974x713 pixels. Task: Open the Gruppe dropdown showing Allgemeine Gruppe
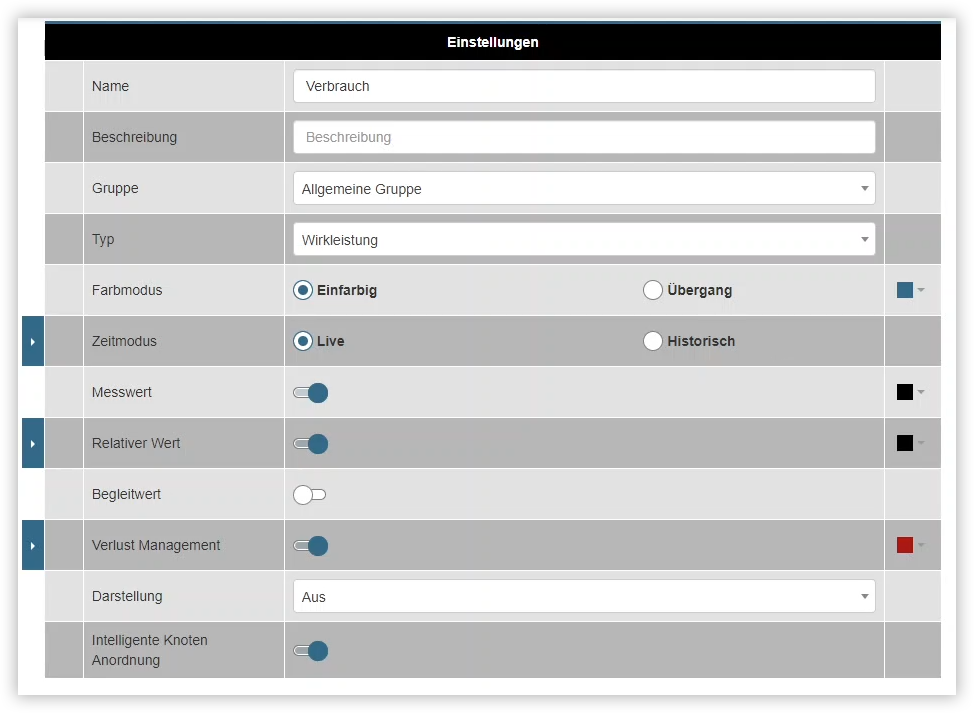(x=584, y=188)
